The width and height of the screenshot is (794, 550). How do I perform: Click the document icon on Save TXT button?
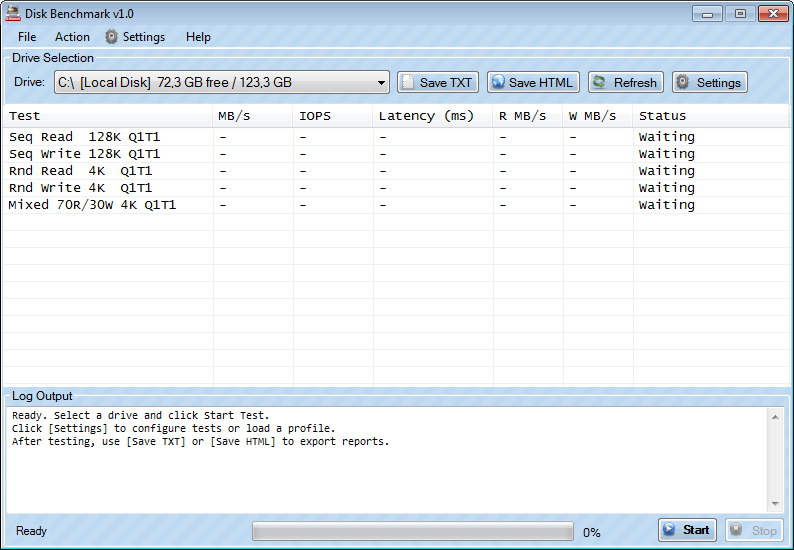coord(408,82)
